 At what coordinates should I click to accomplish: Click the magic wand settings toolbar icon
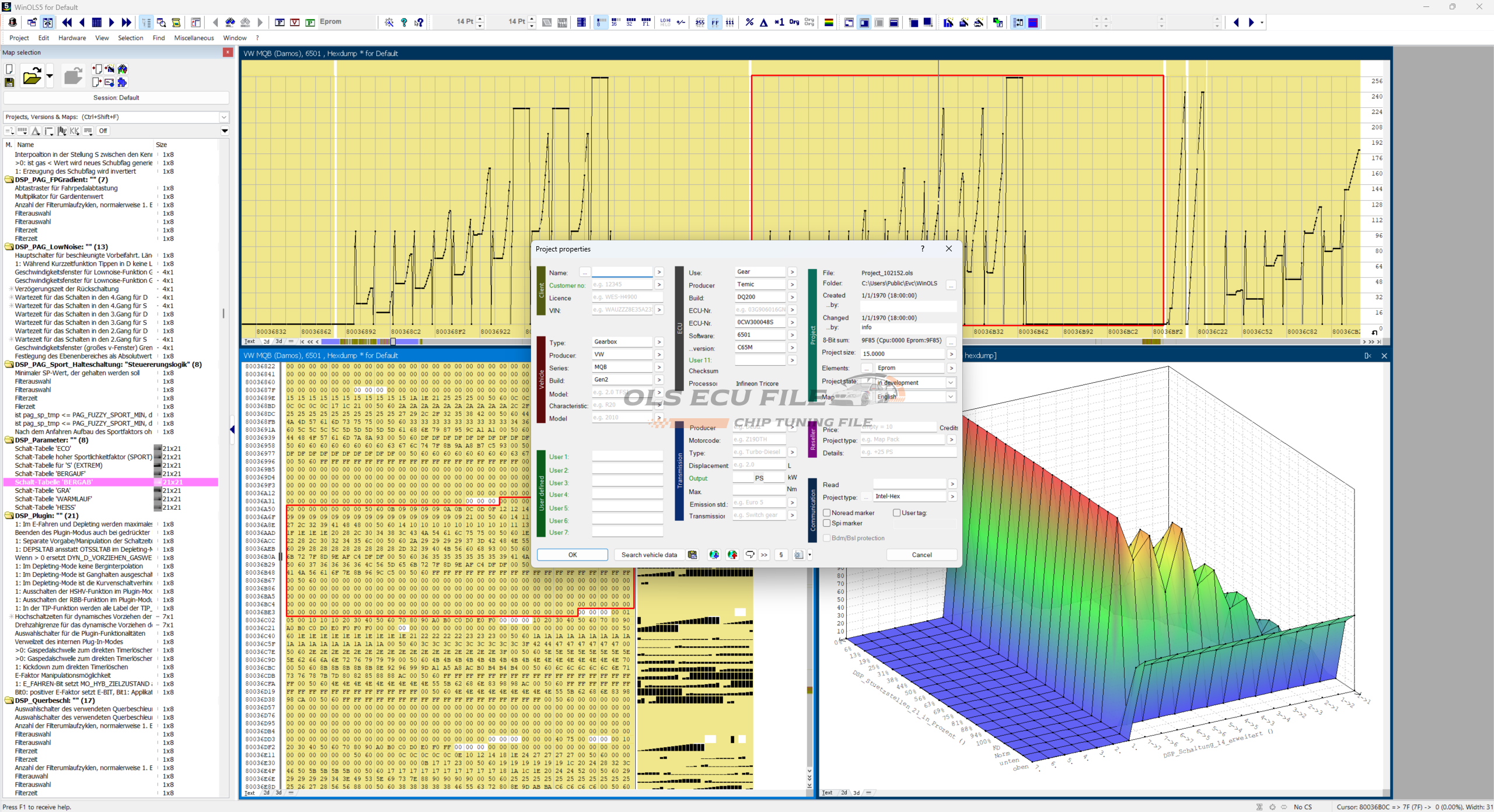click(389, 22)
